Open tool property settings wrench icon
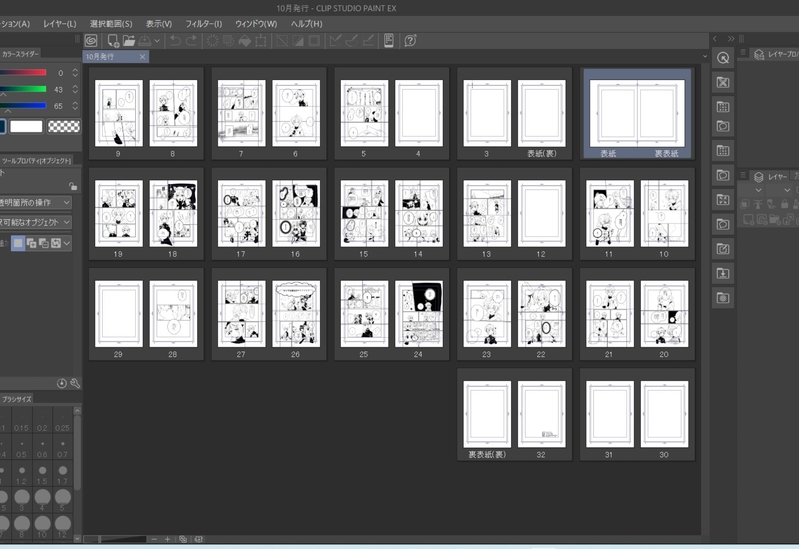The height and width of the screenshot is (549, 799). coord(75,383)
